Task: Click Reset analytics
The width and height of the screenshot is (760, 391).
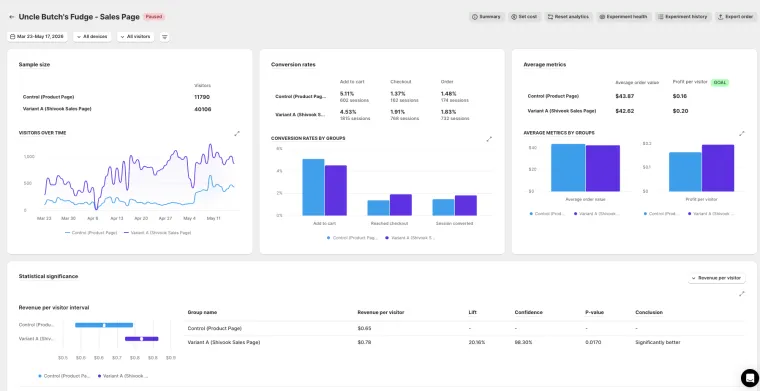Action: [x=568, y=17]
